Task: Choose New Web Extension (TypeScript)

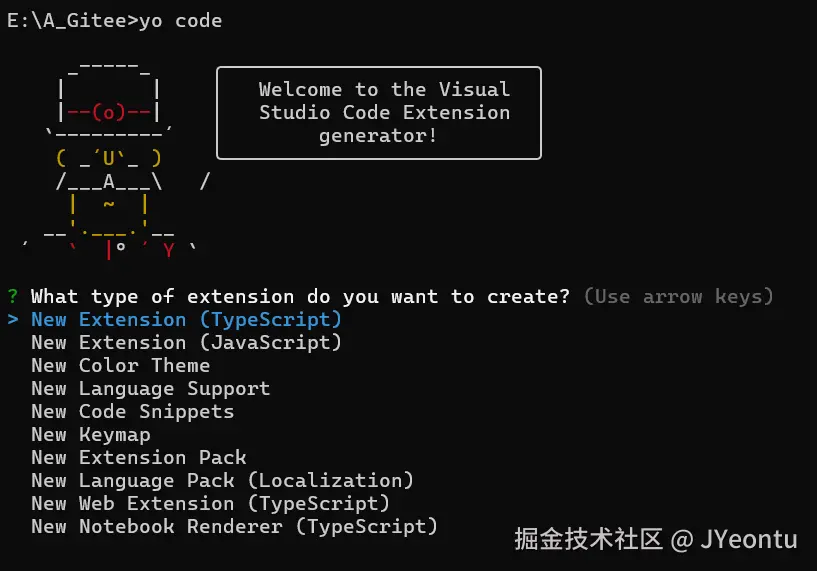Action: coord(210,504)
